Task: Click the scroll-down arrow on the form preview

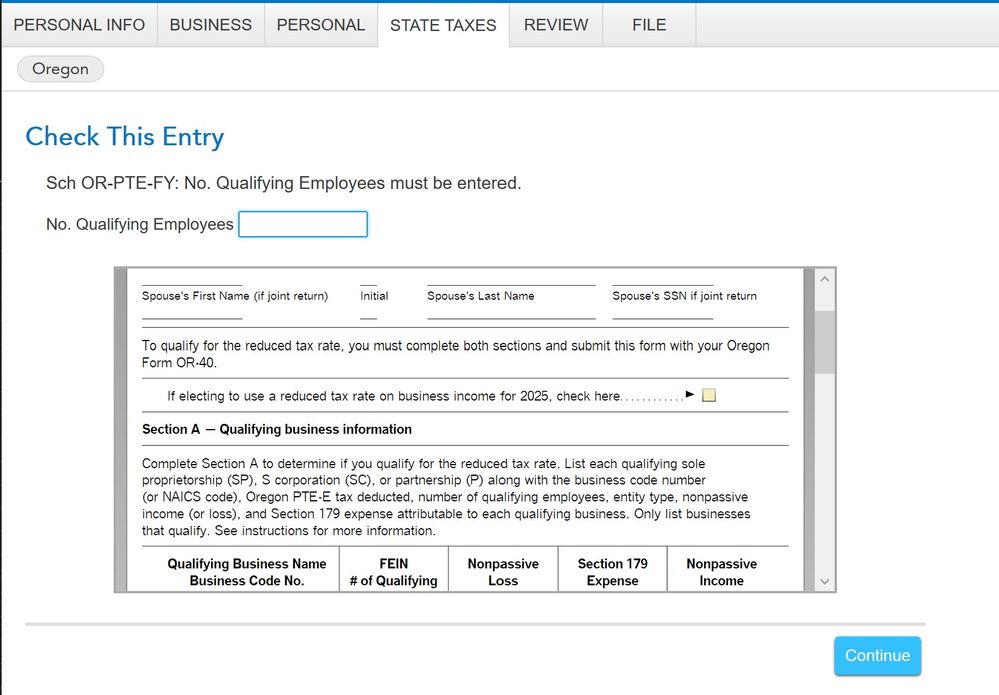Action: (x=824, y=581)
